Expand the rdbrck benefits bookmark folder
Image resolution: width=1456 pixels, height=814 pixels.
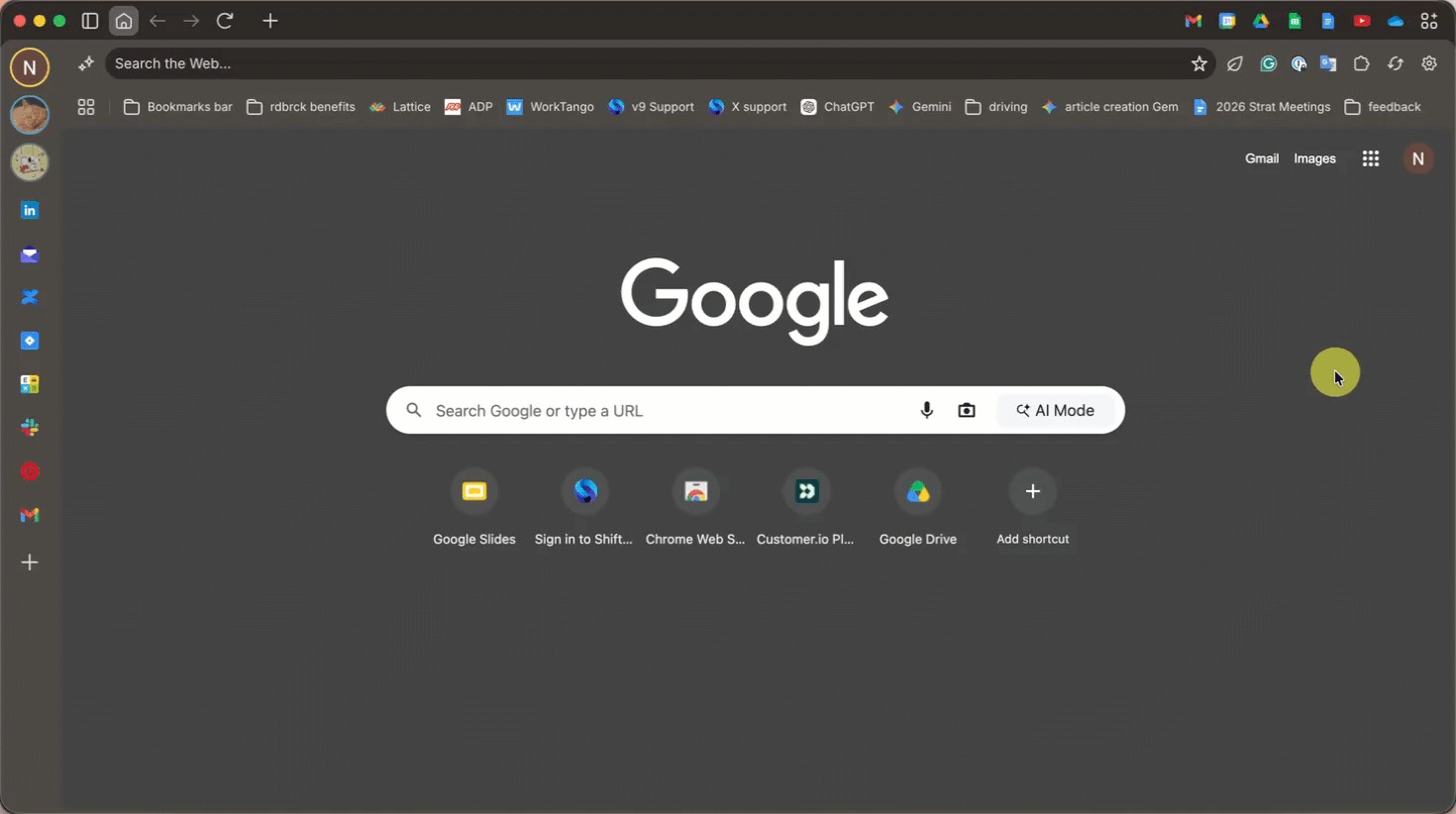301,107
